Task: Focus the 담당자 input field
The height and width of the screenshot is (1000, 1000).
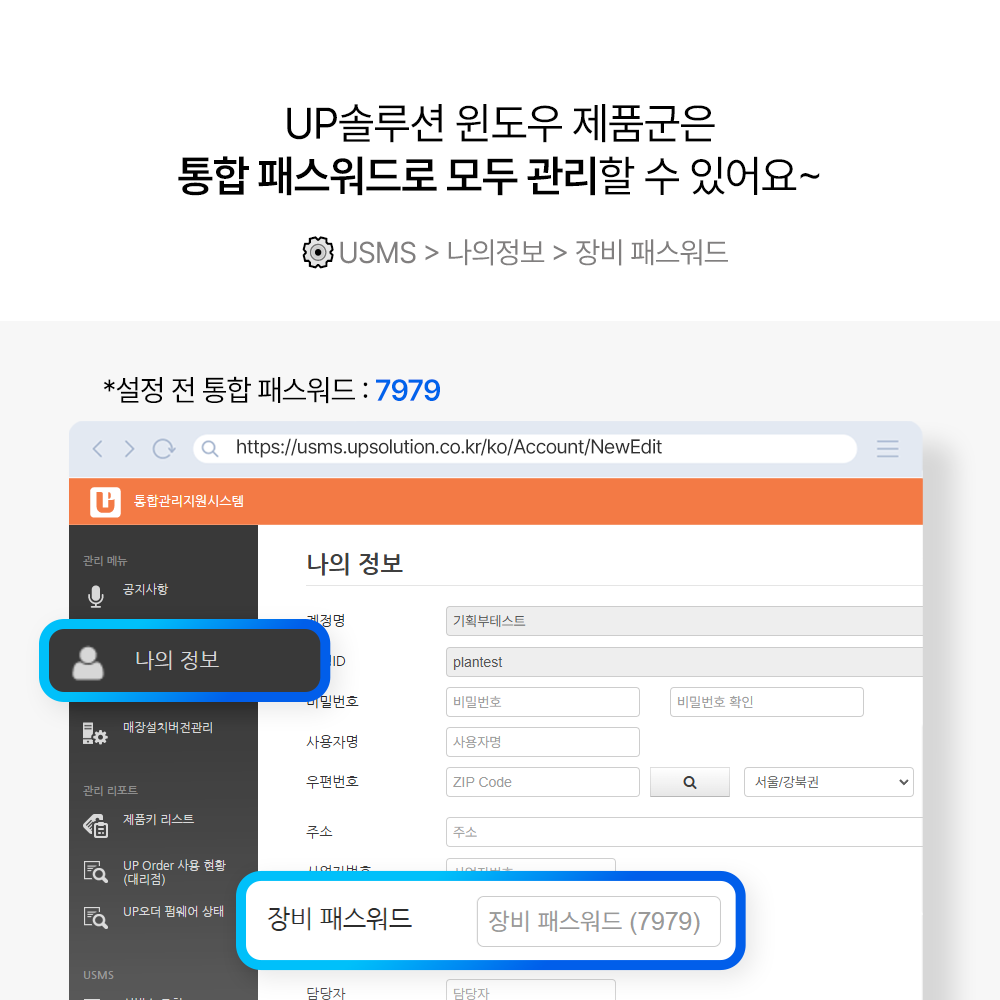Action: 531,990
